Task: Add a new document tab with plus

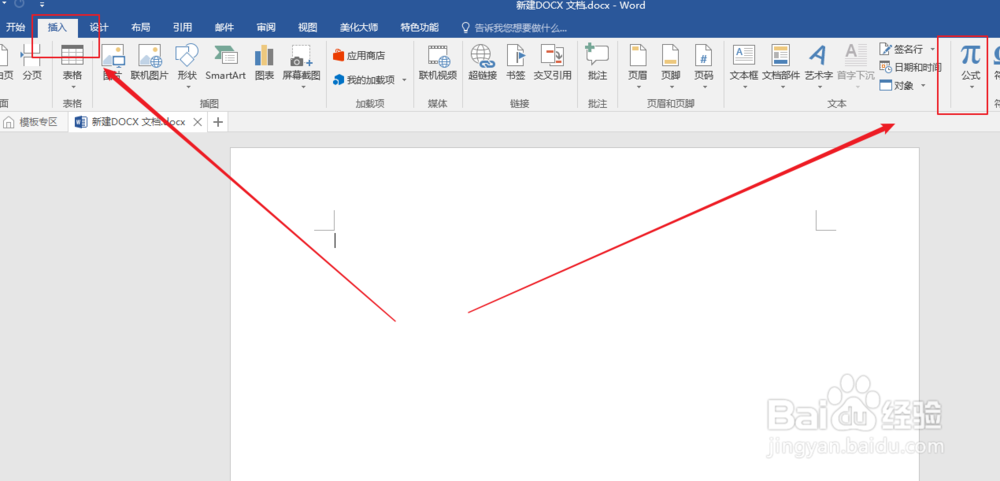Action: [217, 122]
